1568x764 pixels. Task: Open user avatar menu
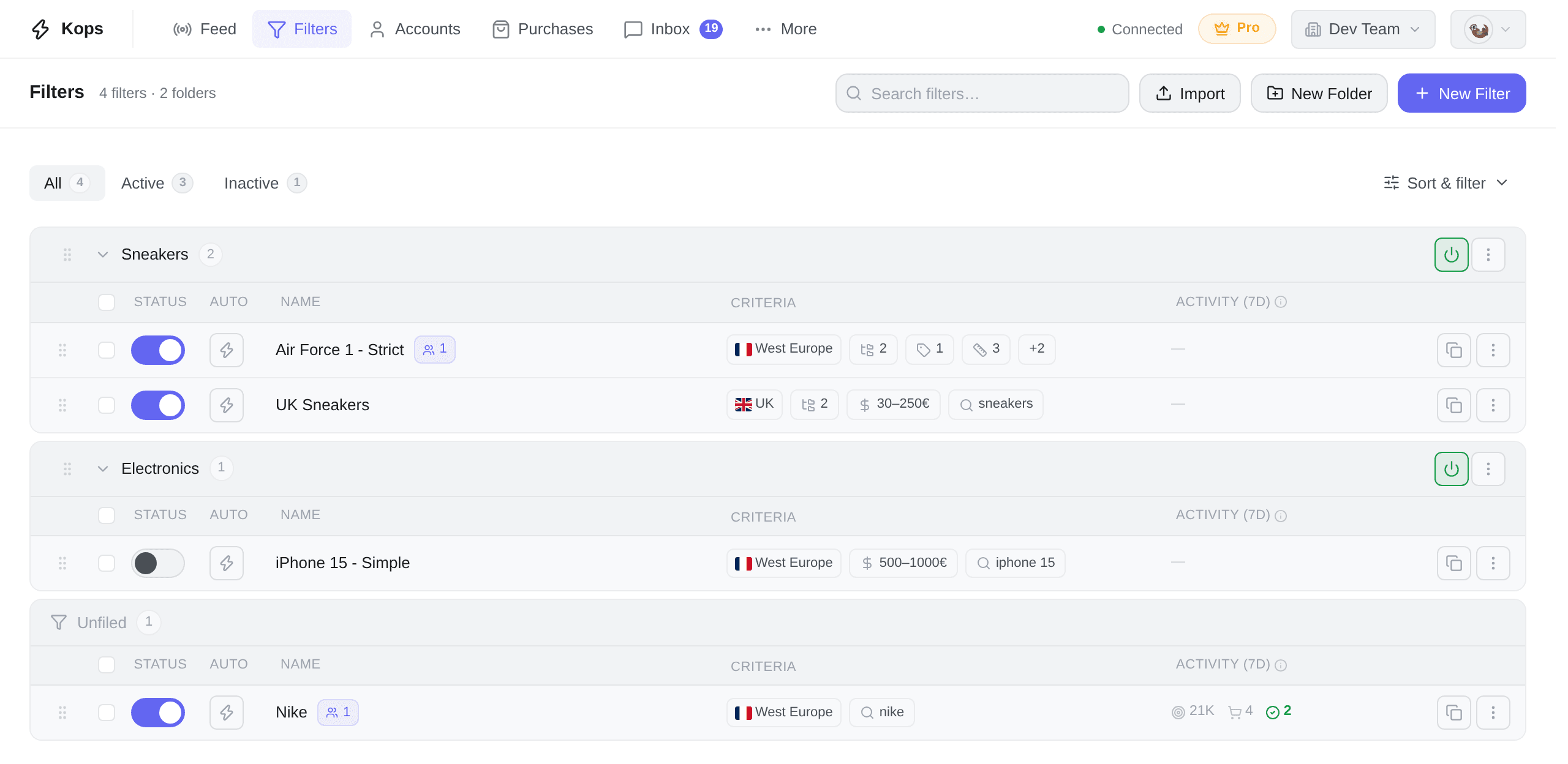pyautogui.click(x=1488, y=29)
